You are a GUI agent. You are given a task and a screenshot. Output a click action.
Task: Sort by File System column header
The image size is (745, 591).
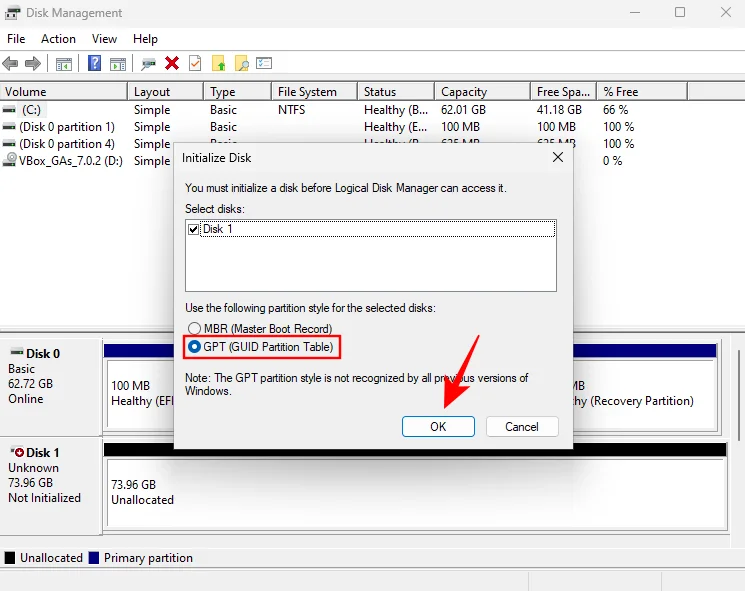coord(315,92)
